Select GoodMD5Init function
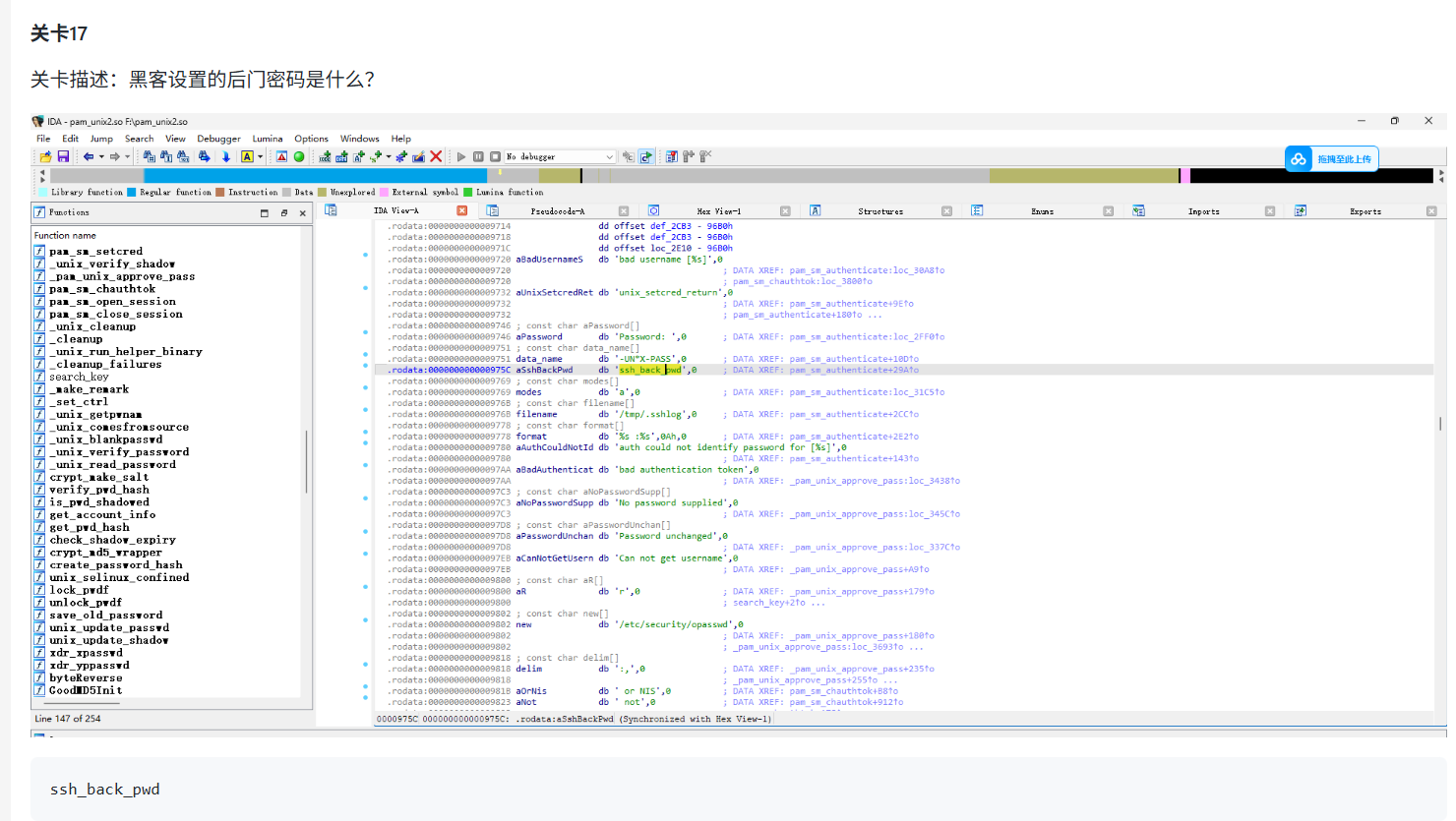Image resolution: width=1456 pixels, height=821 pixels. pos(86,690)
